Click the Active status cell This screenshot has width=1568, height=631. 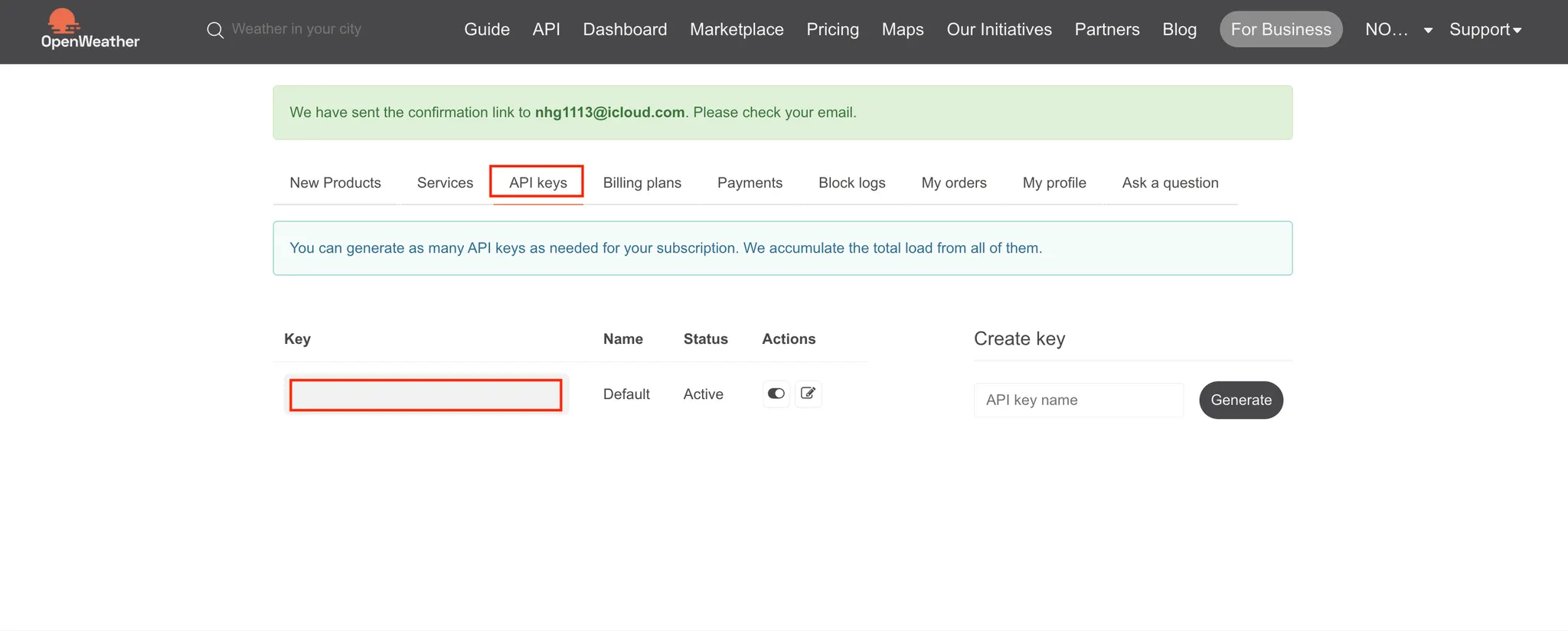pos(703,394)
